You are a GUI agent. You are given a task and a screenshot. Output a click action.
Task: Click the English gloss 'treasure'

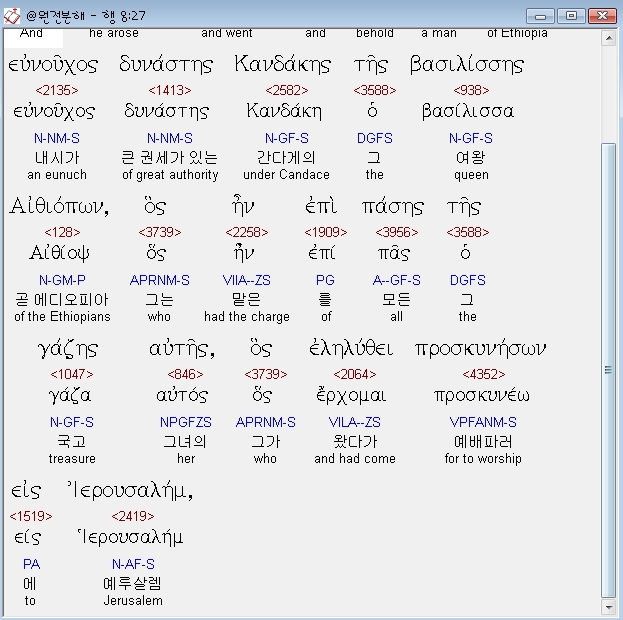coord(72,459)
